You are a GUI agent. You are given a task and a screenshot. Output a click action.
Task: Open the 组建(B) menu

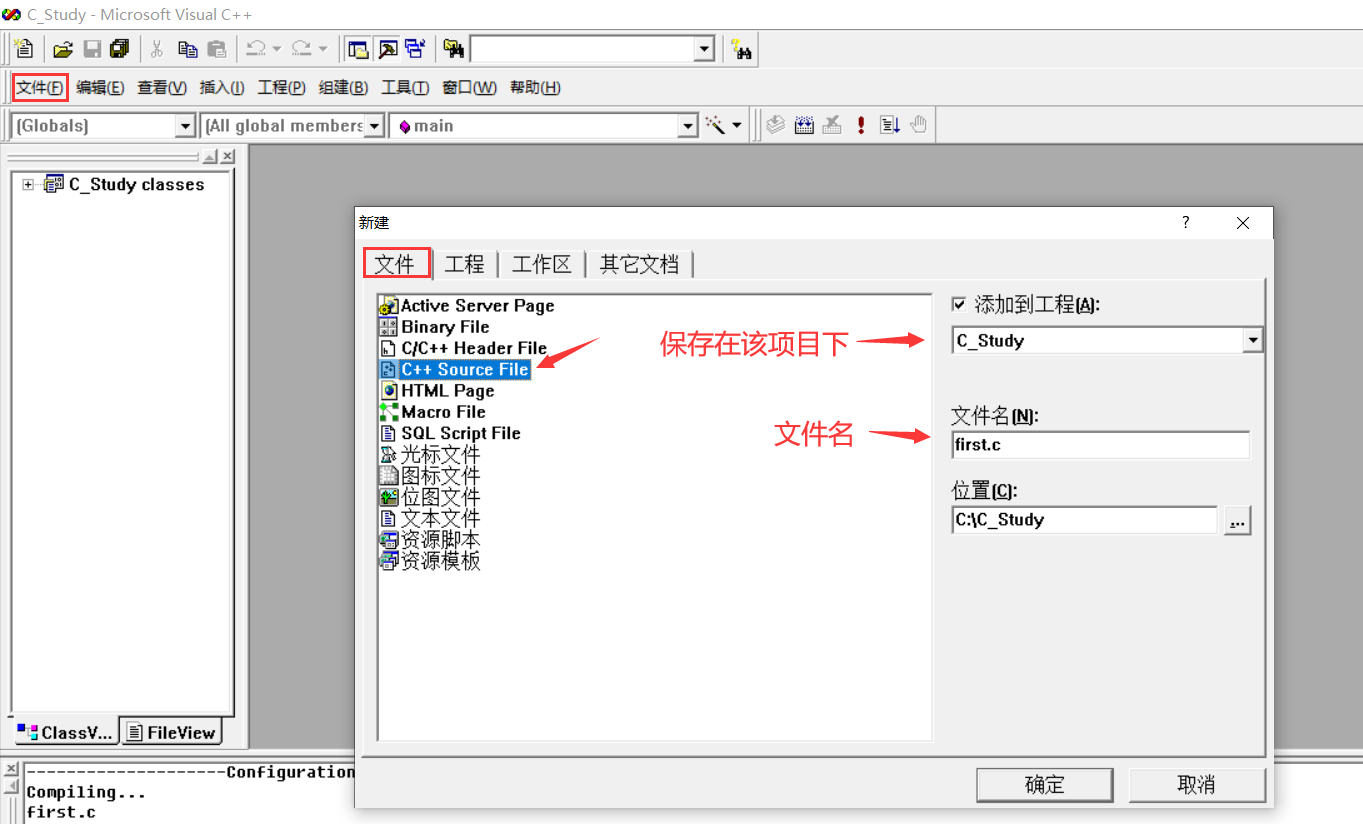tap(343, 88)
